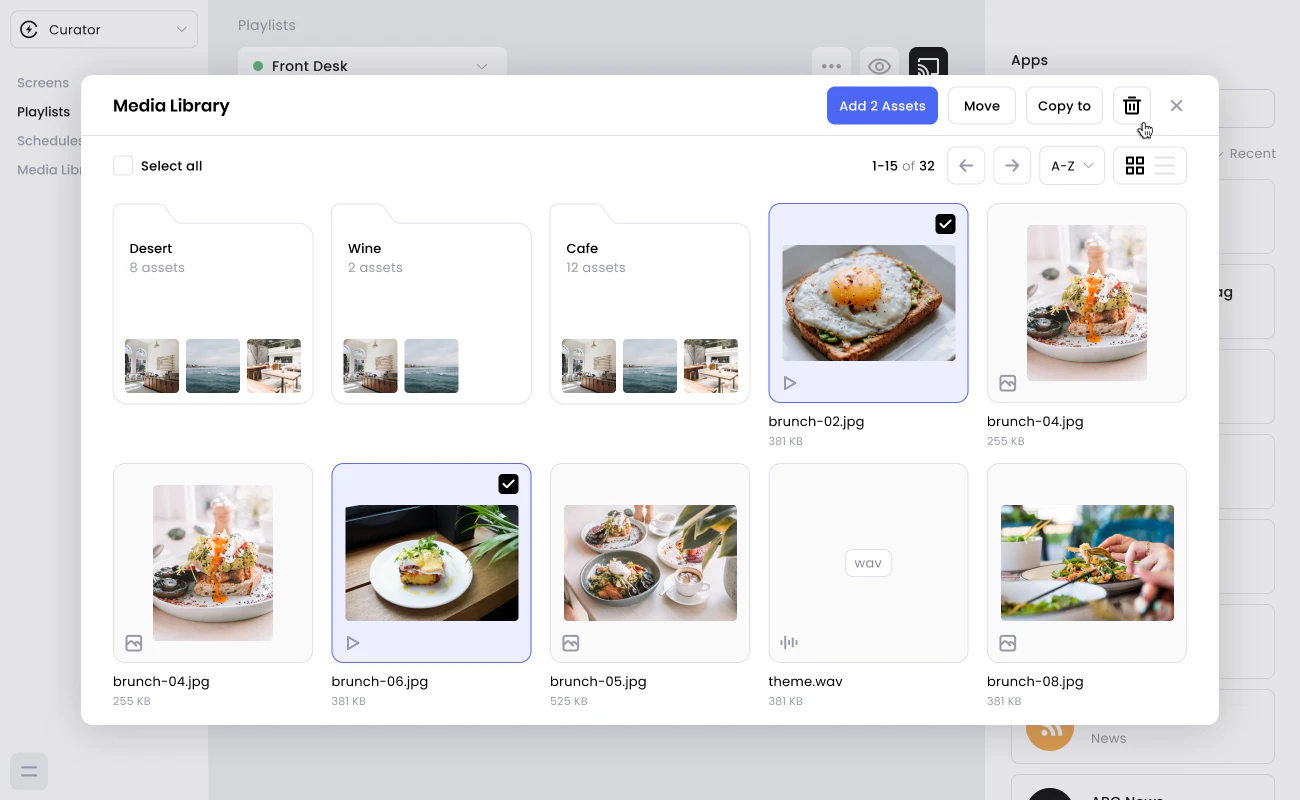Screen dimensions: 1300x800
Task: Click the ocean preview thumbnail in Wine folder
Action: tap(431, 366)
